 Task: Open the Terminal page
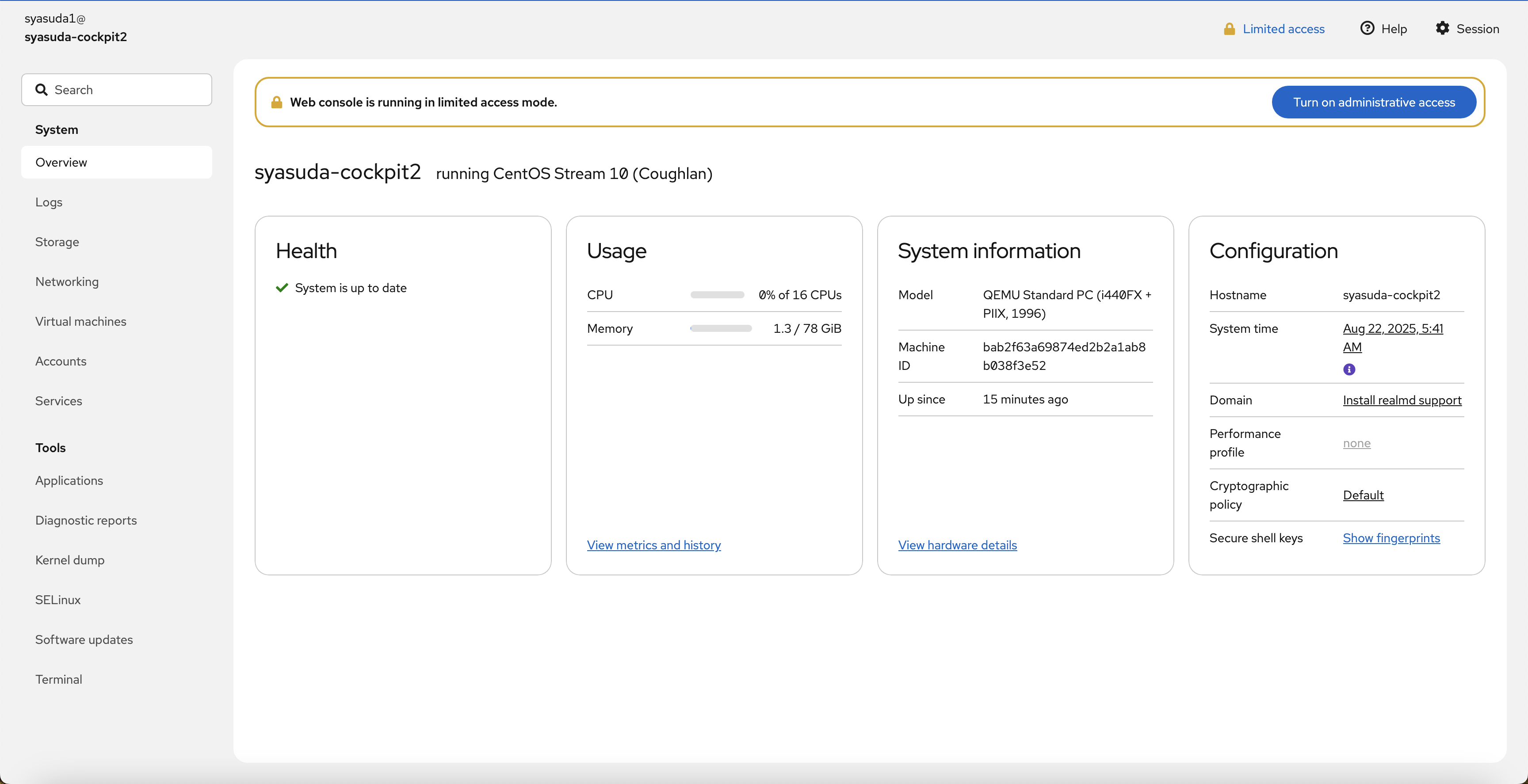pos(58,679)
